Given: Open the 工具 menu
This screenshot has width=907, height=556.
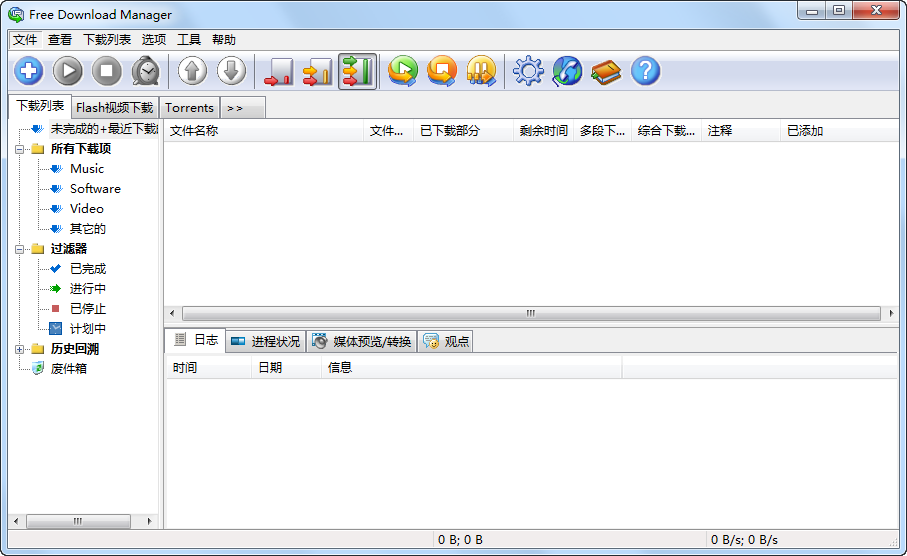Looking at the screenshot, I should [x=189, y=40].
